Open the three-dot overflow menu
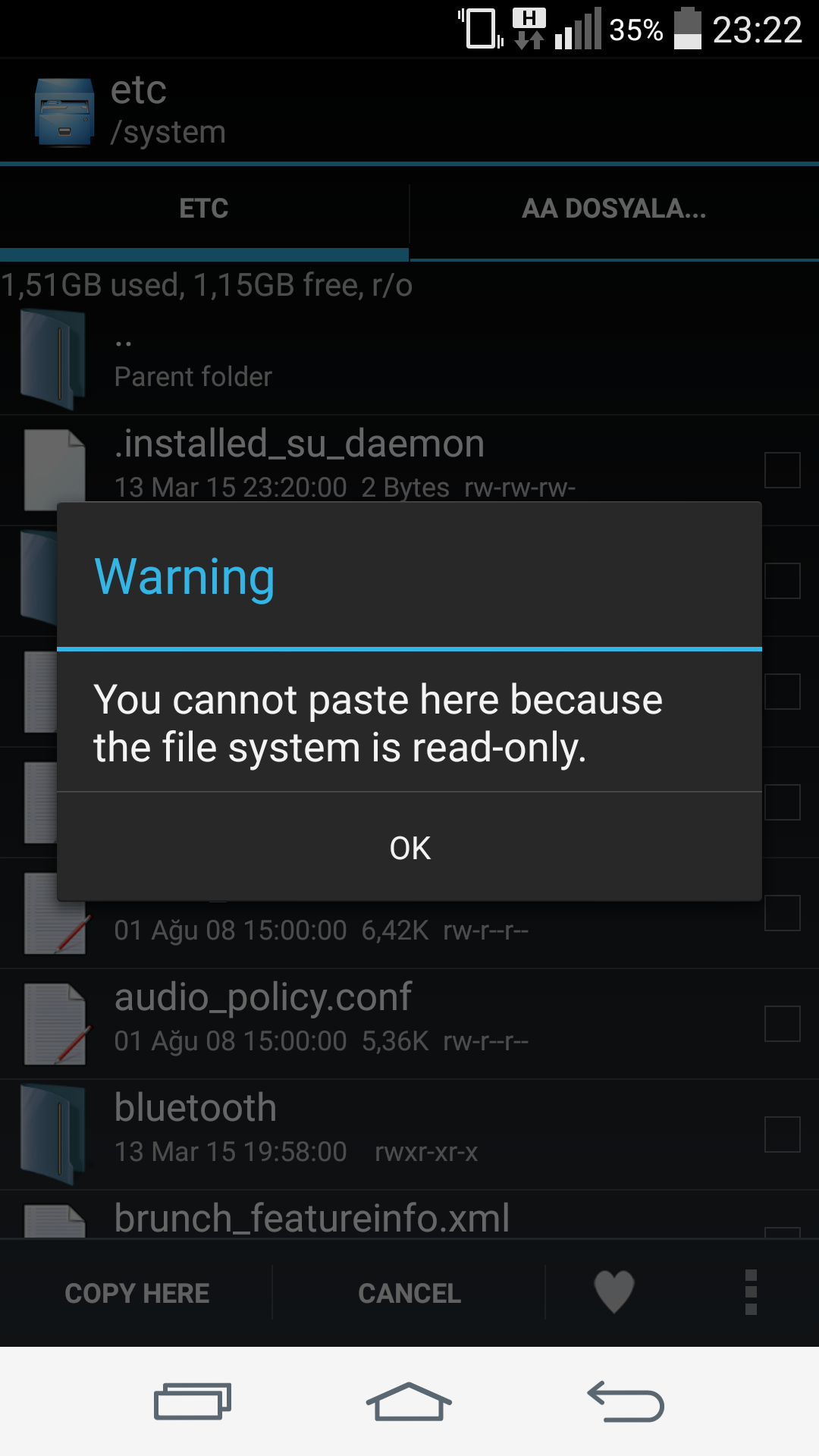This screenshot has width=819, height=1456. click(751, 1292)
